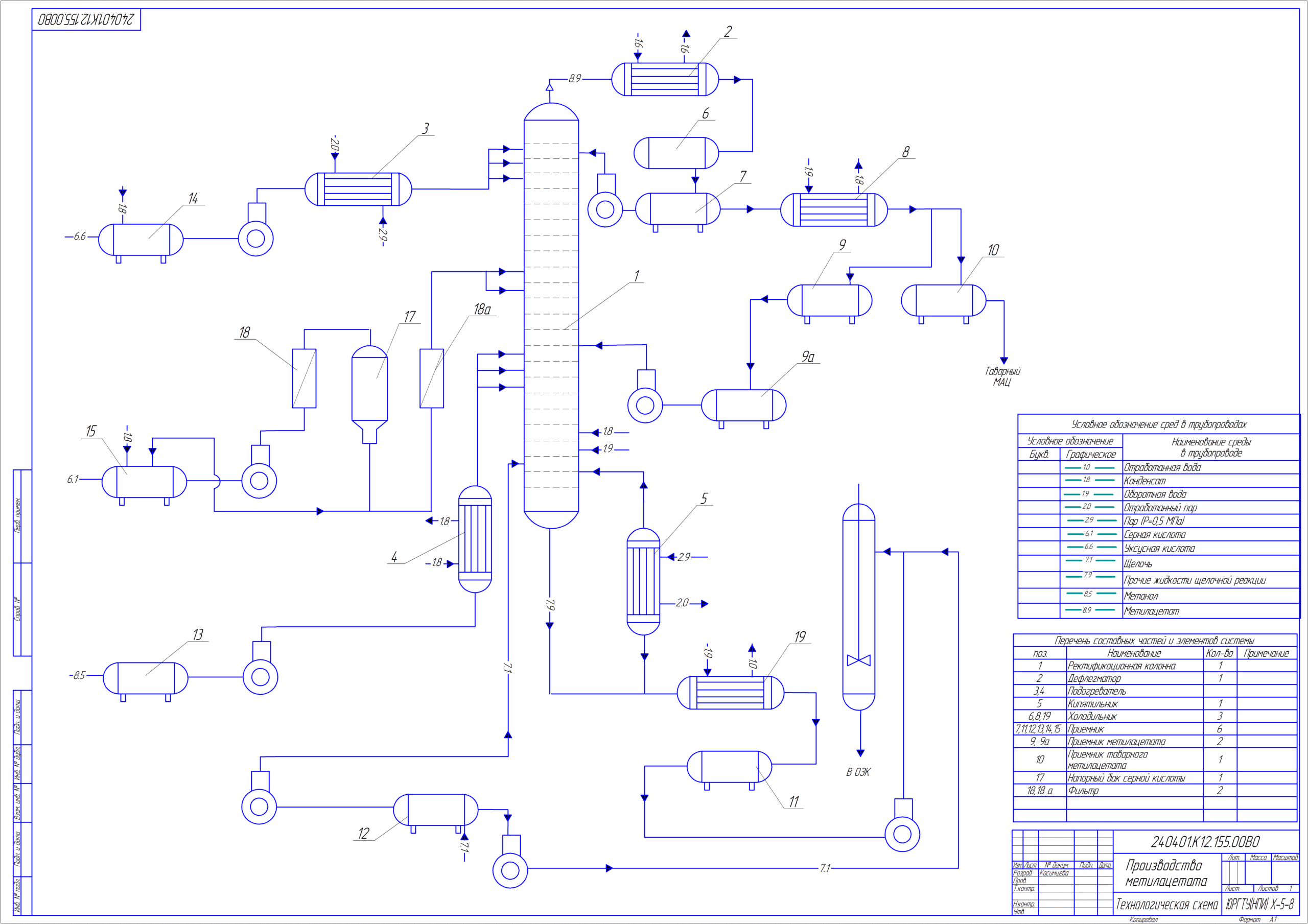Click vertical heater symbol labeled 4

pyautogui.click(x=475, y=539)
